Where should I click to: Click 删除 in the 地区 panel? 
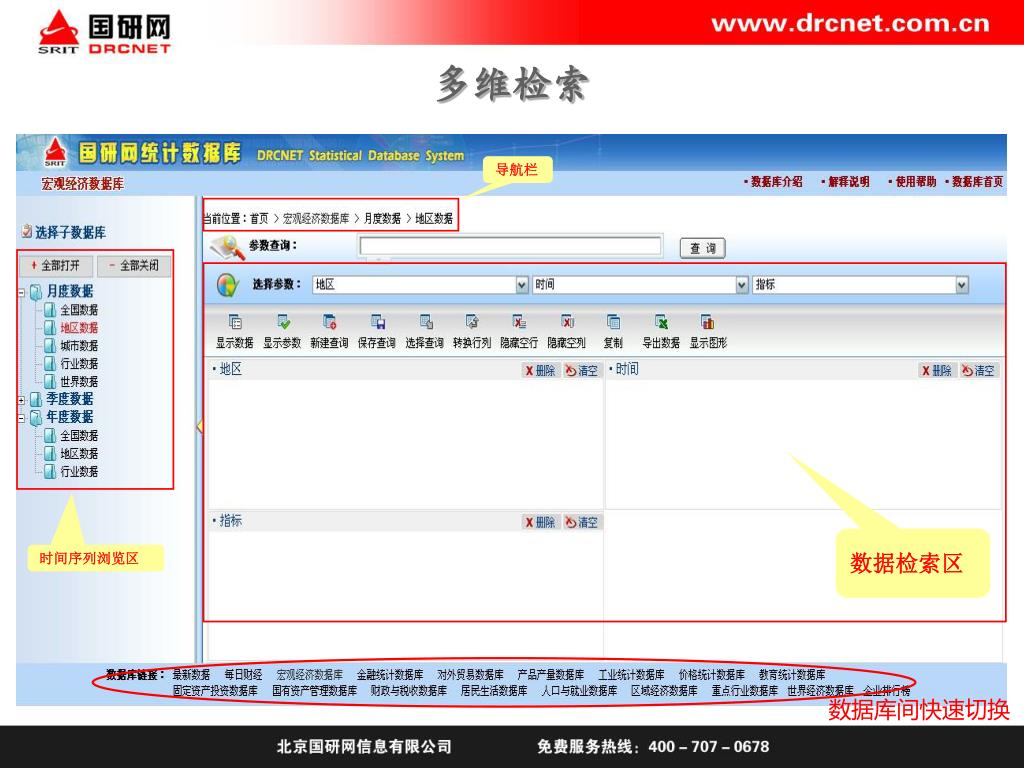[540, 370]
